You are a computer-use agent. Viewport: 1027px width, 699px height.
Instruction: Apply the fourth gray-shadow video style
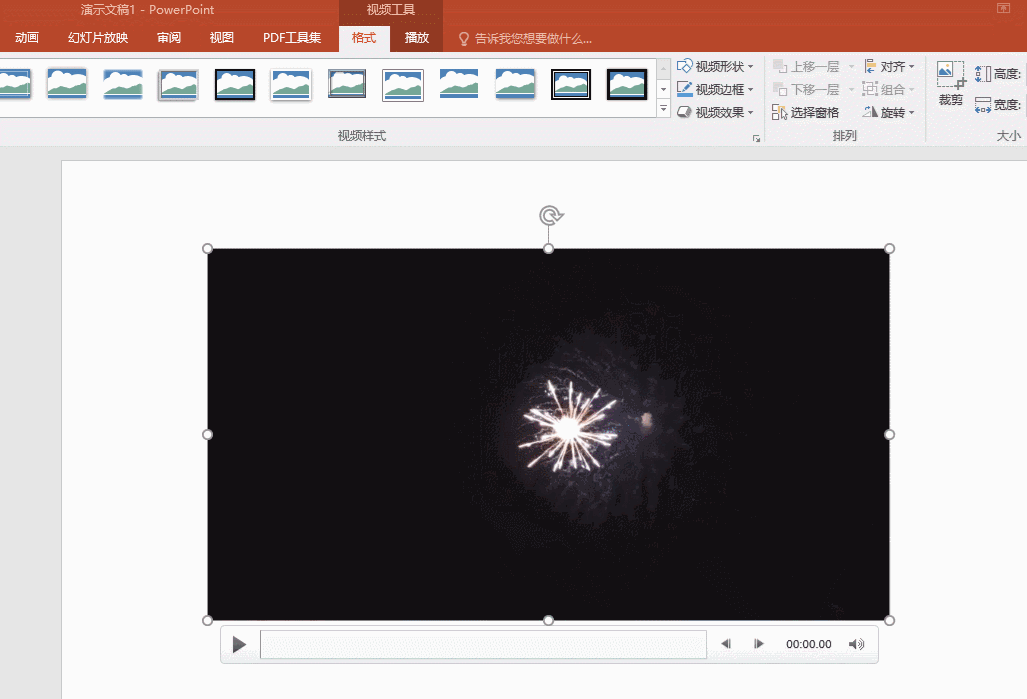pos(178,84)
